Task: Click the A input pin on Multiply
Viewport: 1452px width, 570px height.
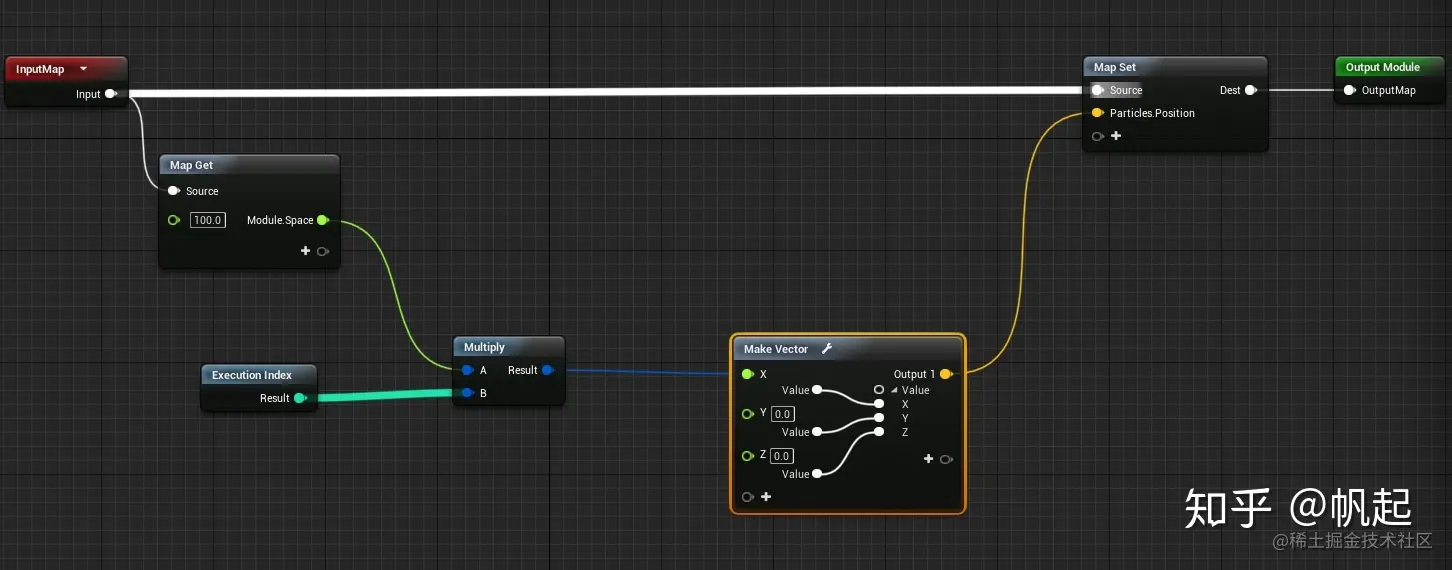Action: tap(467, 370)
